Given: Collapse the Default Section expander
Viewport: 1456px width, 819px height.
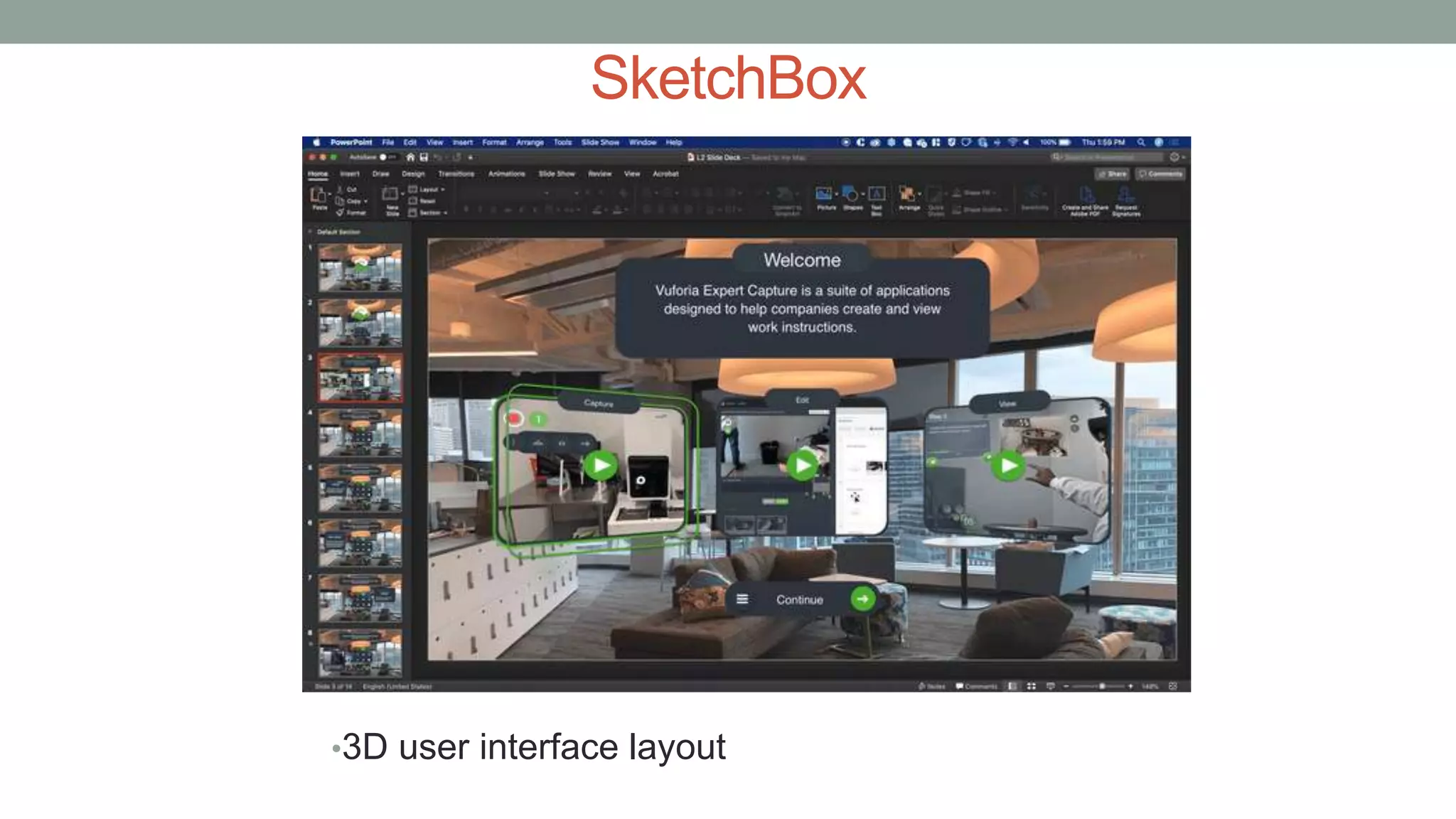Looking at the screenshot, I should tap(311, 232).
